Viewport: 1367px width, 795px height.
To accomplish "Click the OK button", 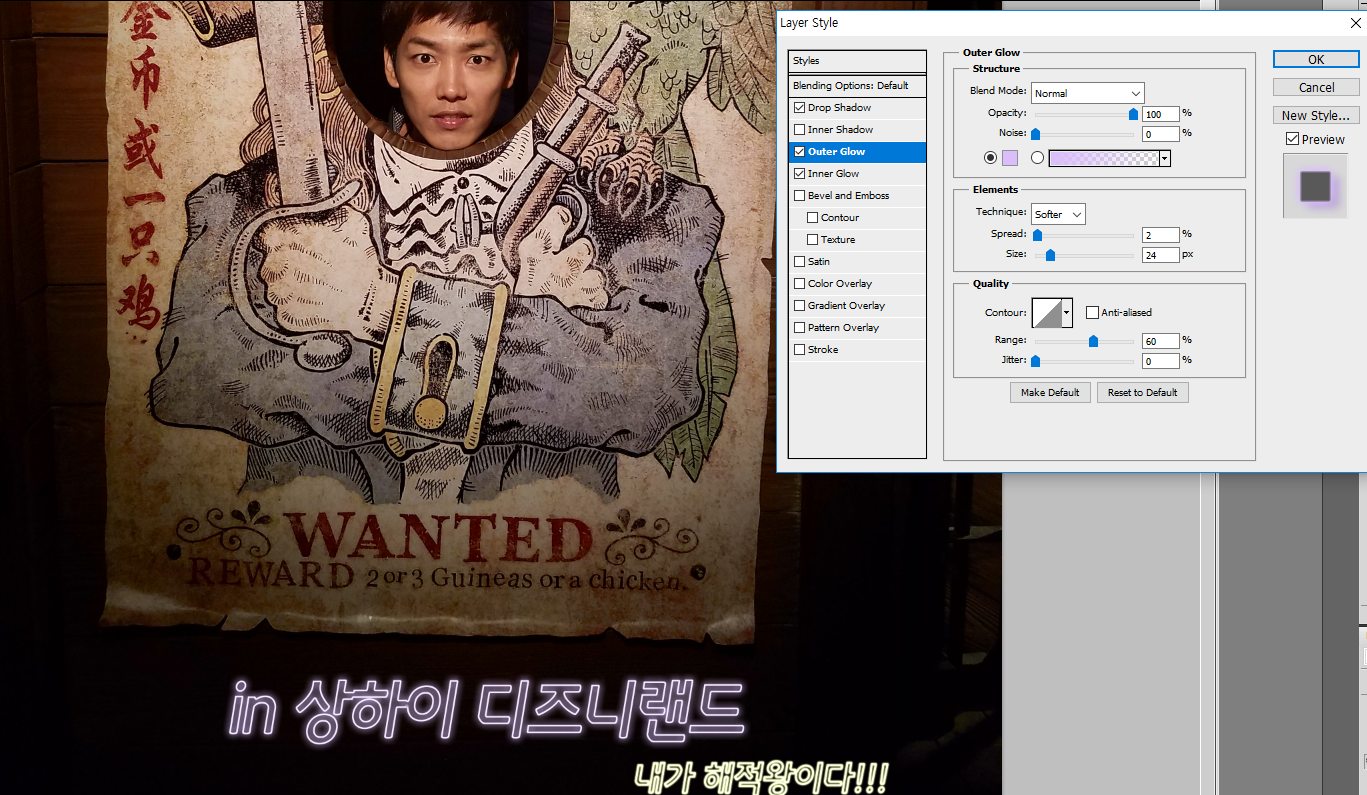I will click(1316, 60).
